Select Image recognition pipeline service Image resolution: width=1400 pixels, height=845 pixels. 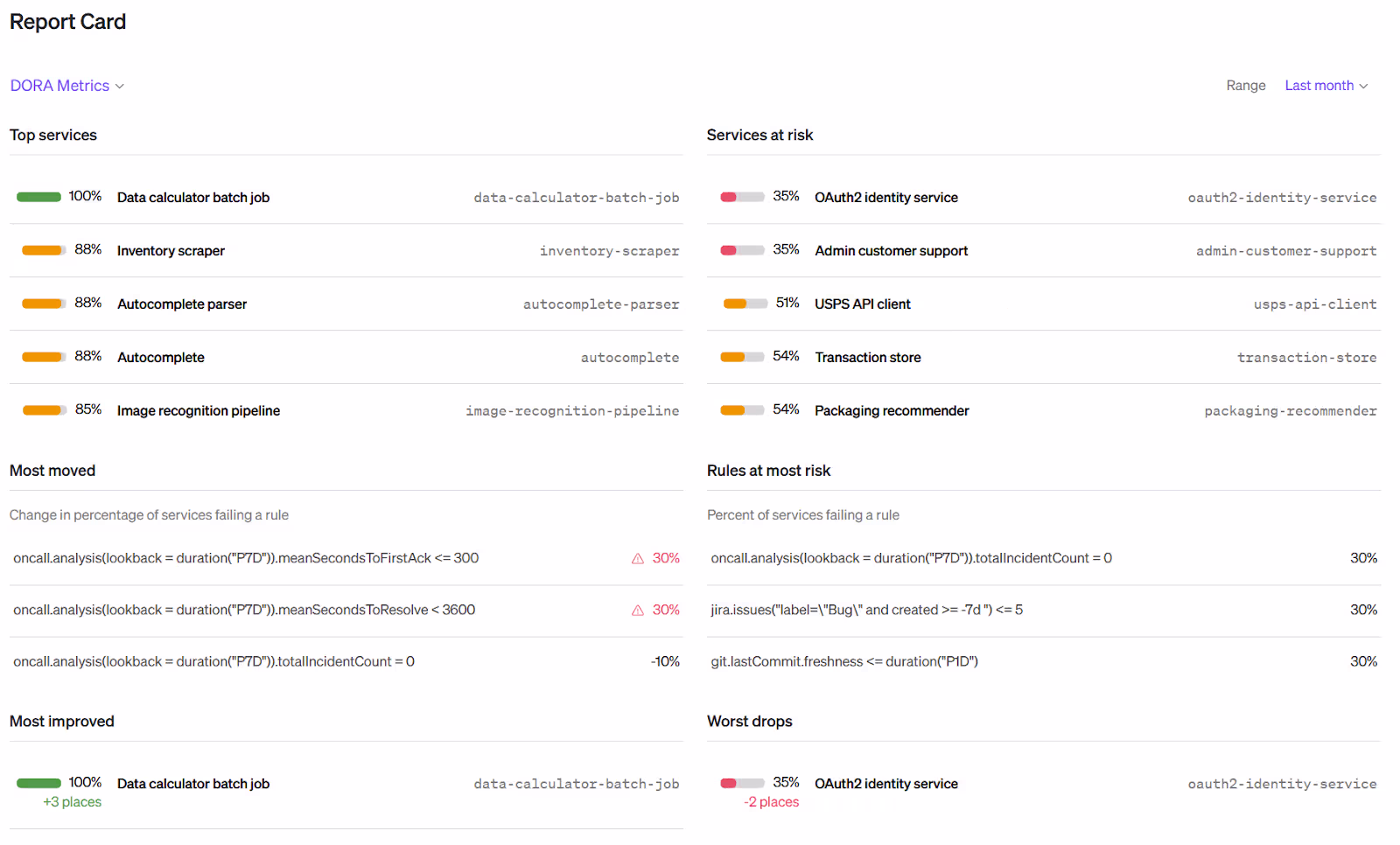[x=199, y=411]
